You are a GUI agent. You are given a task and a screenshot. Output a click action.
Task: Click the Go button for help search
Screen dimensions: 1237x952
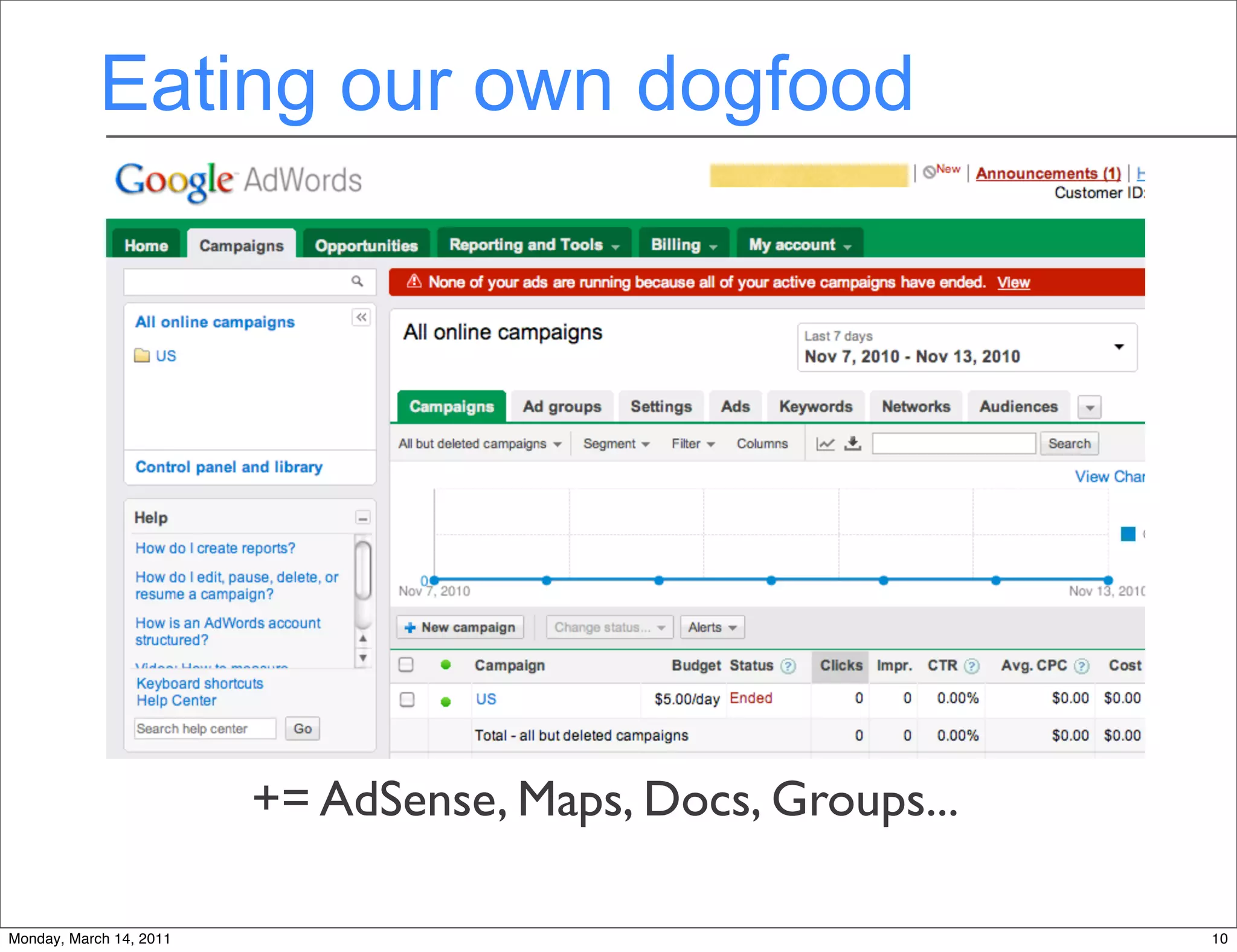(x=303, y=728)
